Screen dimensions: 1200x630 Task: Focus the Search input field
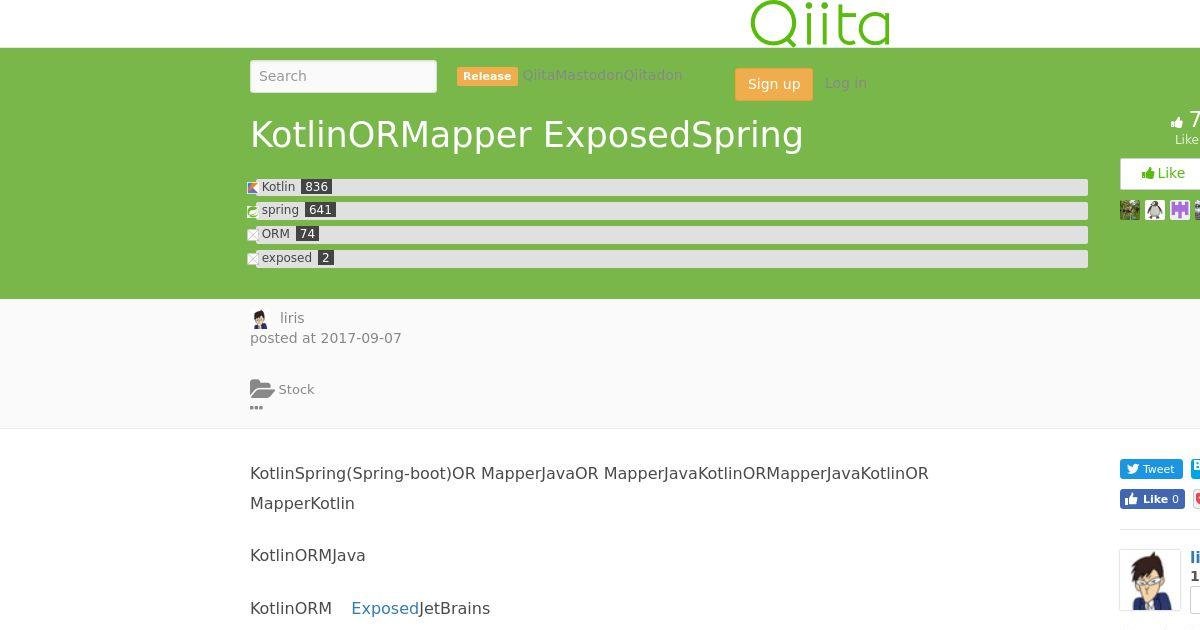[x=343, y=76]
